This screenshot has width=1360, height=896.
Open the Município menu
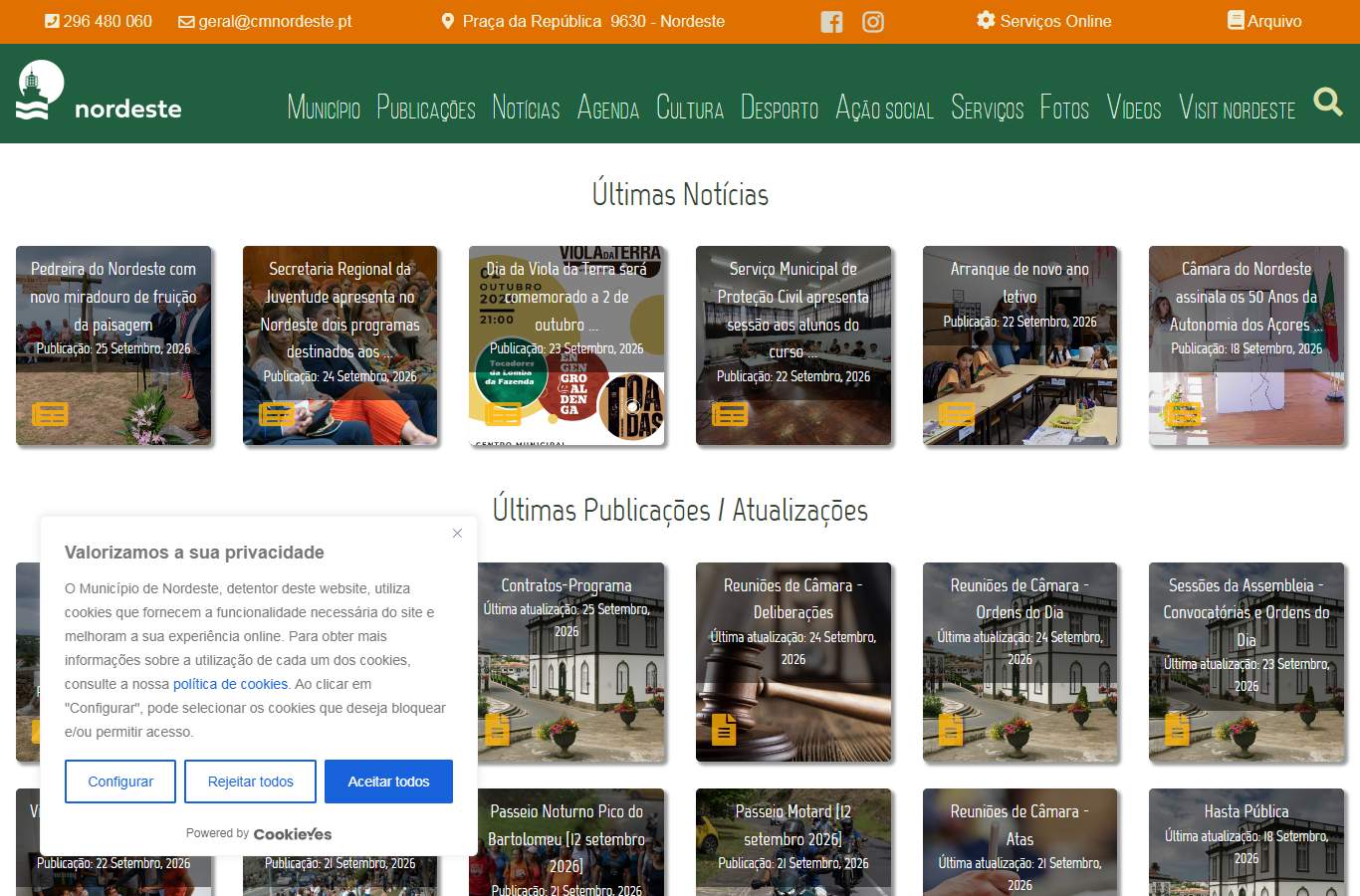point(324,108)
